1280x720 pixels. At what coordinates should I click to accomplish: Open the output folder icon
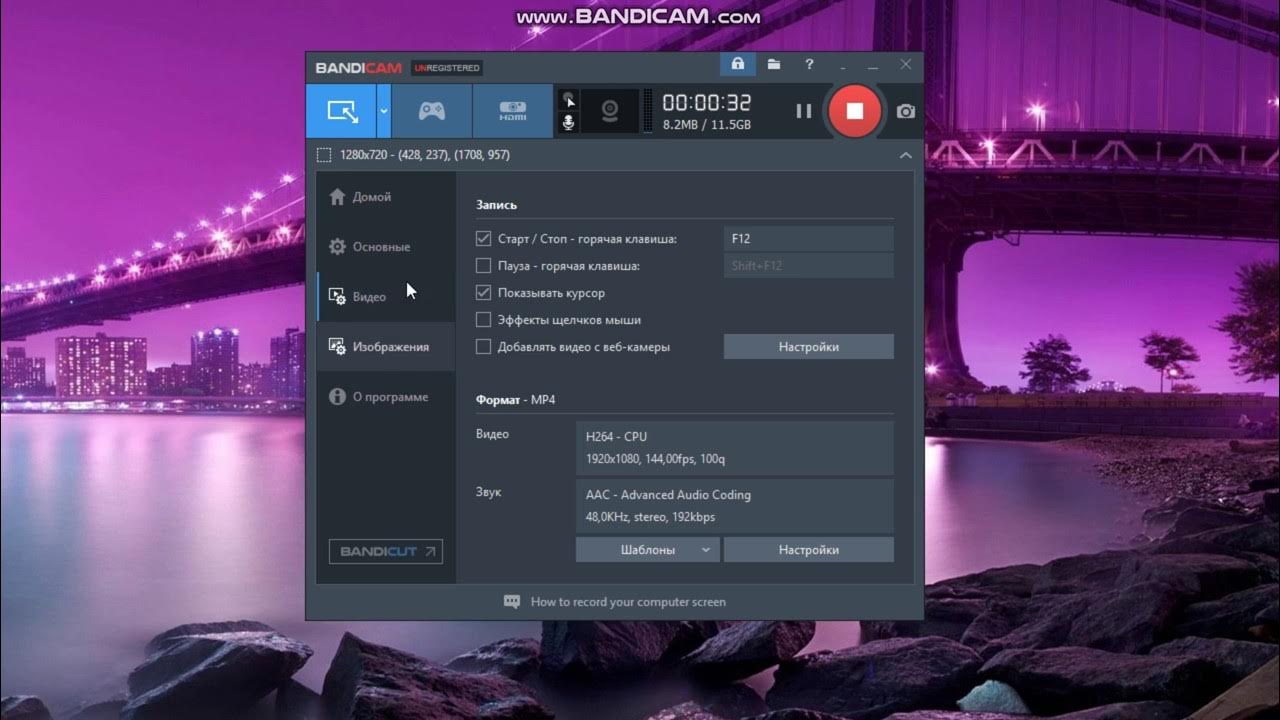point(774,65)
